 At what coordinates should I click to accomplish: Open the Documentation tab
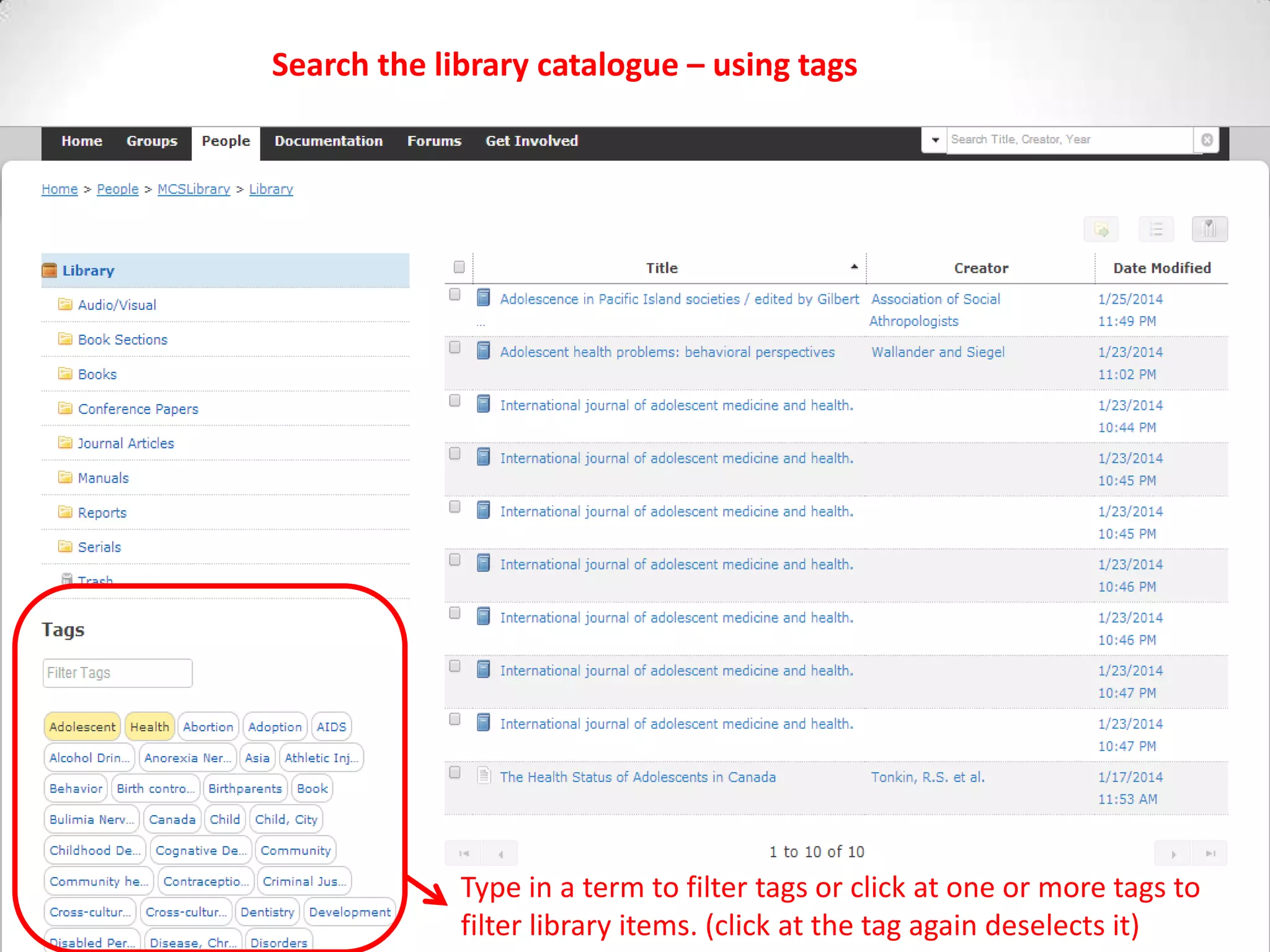coord(329,141)
